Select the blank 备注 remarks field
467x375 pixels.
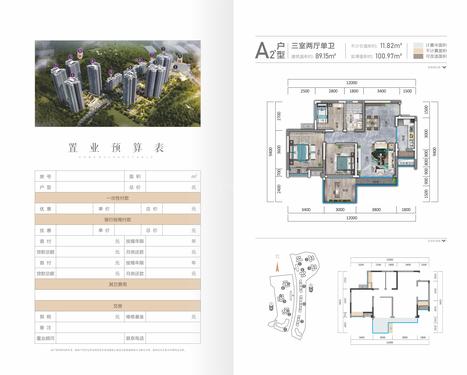click(128, 327)
